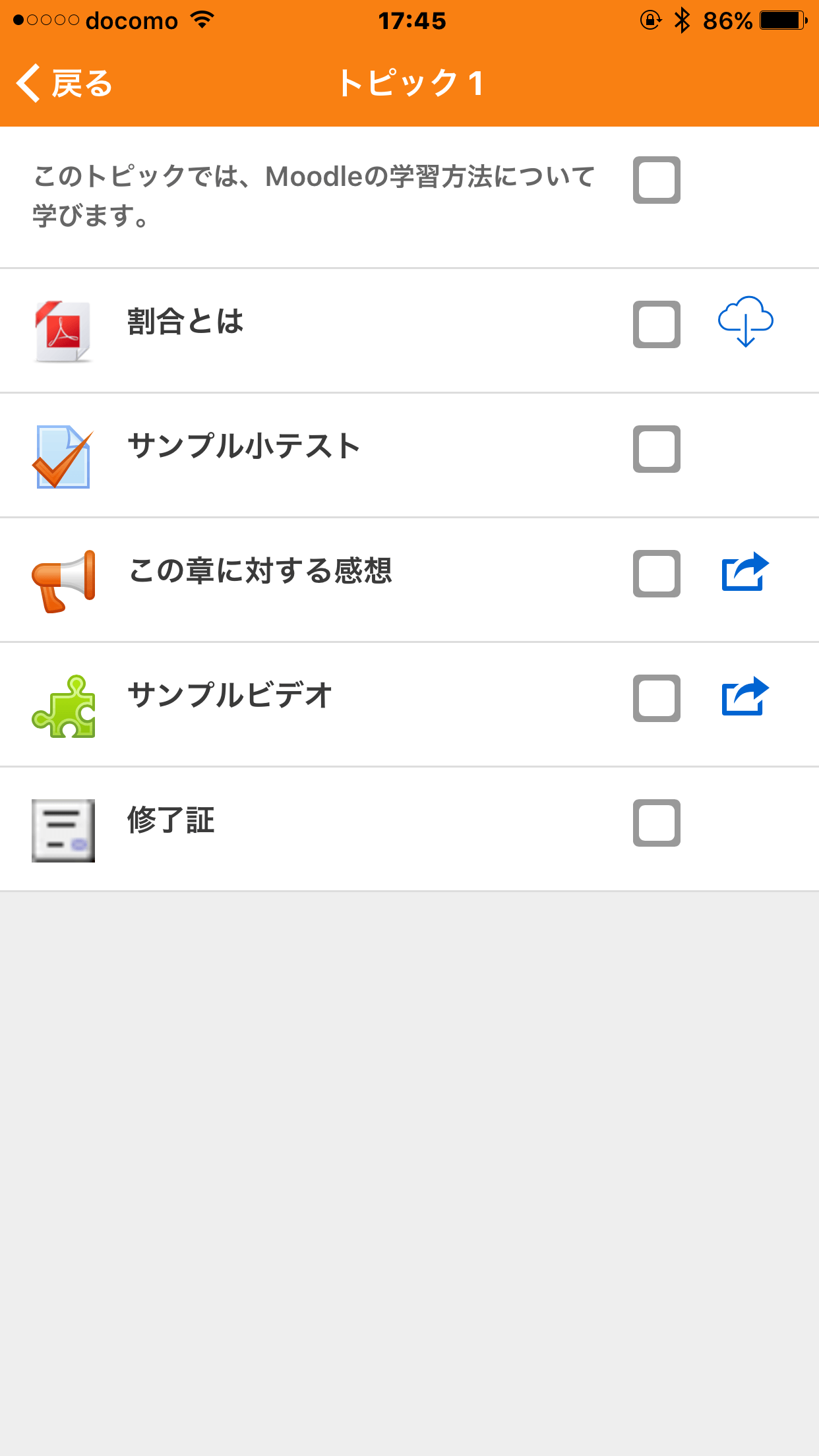Viewport: 819px width, 1456px height.
Task: Tap the quiz checkmark icon
Action: [63, 456]
